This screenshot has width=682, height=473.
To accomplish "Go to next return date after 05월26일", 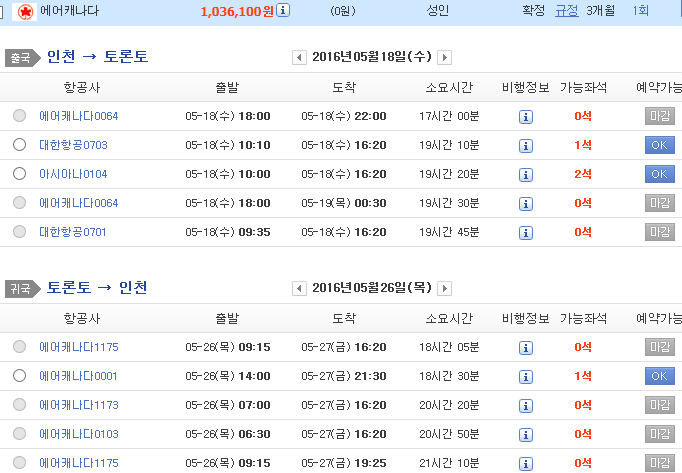I will click(444, 288).
